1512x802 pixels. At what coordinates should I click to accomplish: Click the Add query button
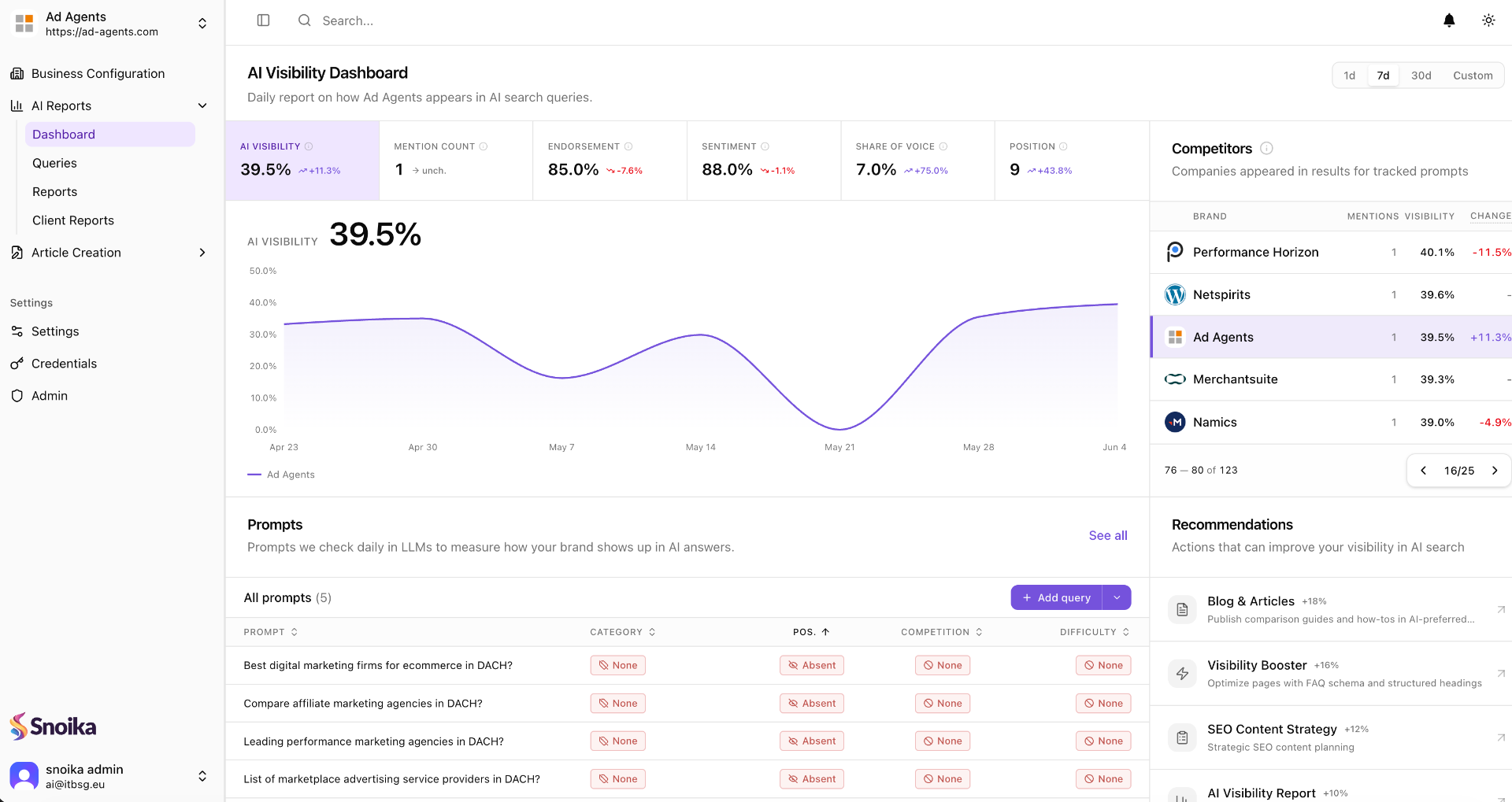coord(1056,597)
